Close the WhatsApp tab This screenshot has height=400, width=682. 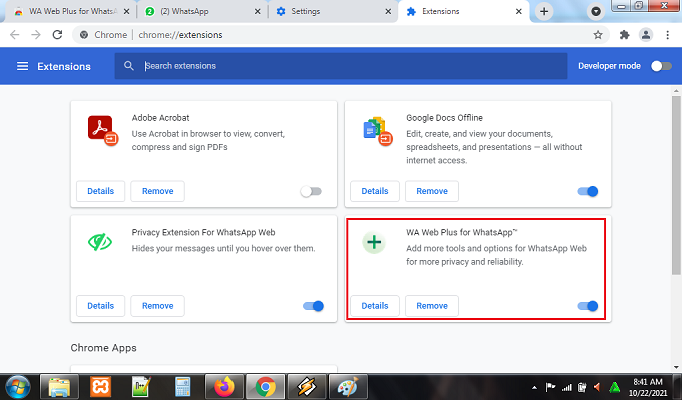257,12
